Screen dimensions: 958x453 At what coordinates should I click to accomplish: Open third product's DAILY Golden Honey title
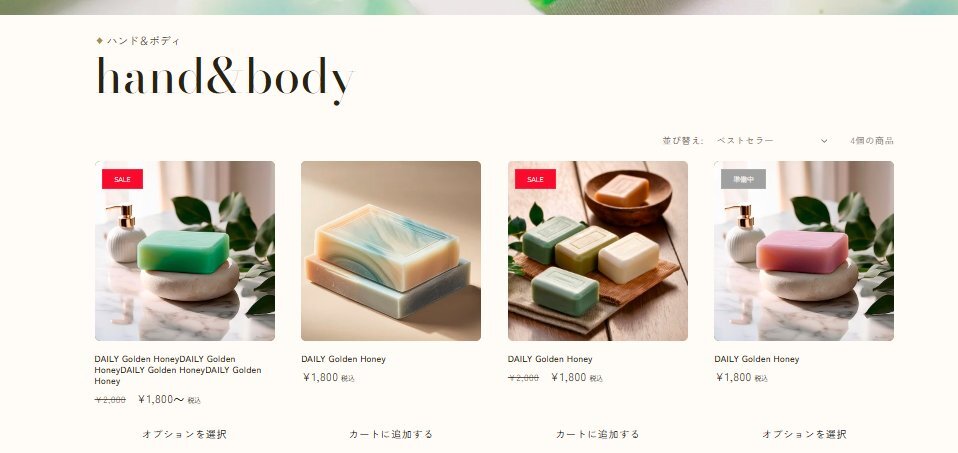550,359
